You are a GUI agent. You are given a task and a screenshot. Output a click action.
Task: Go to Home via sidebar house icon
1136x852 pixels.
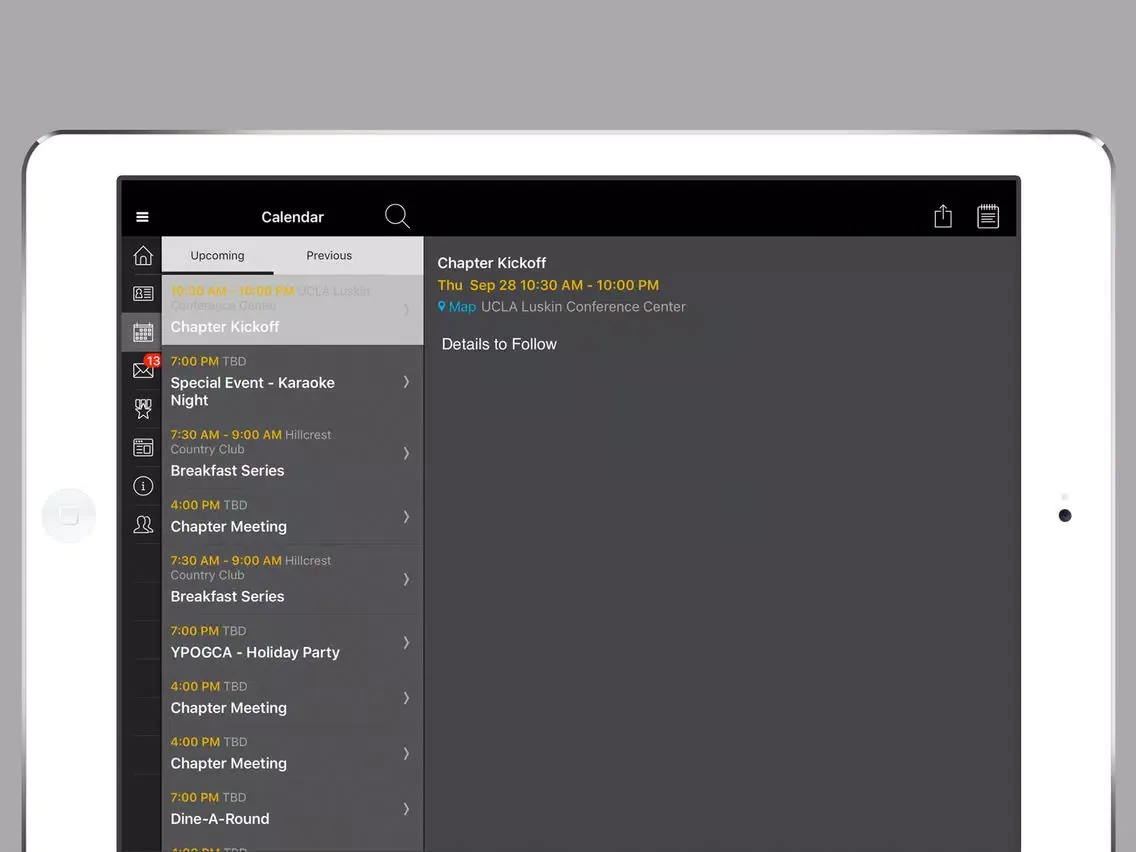point(143,256)
